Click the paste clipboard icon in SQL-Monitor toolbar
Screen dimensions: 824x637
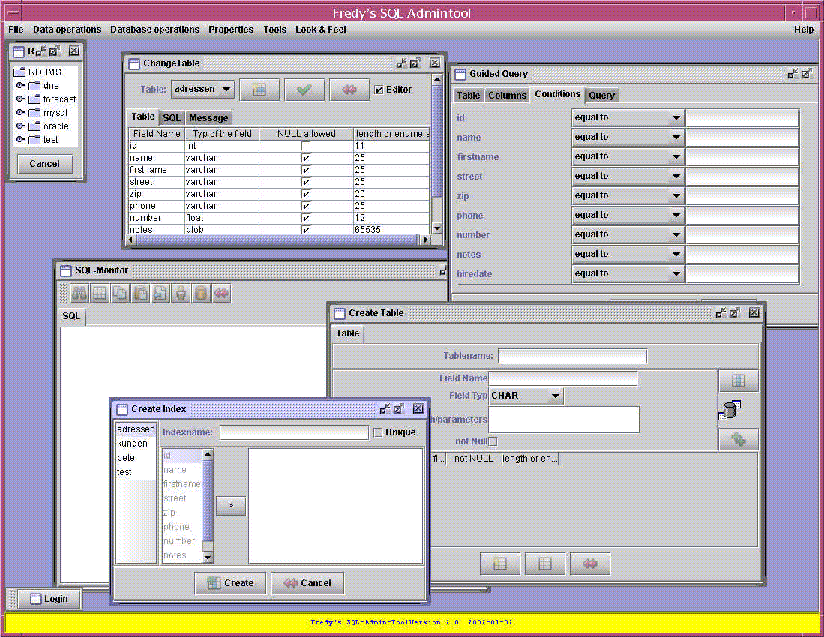tap(140, 293)
